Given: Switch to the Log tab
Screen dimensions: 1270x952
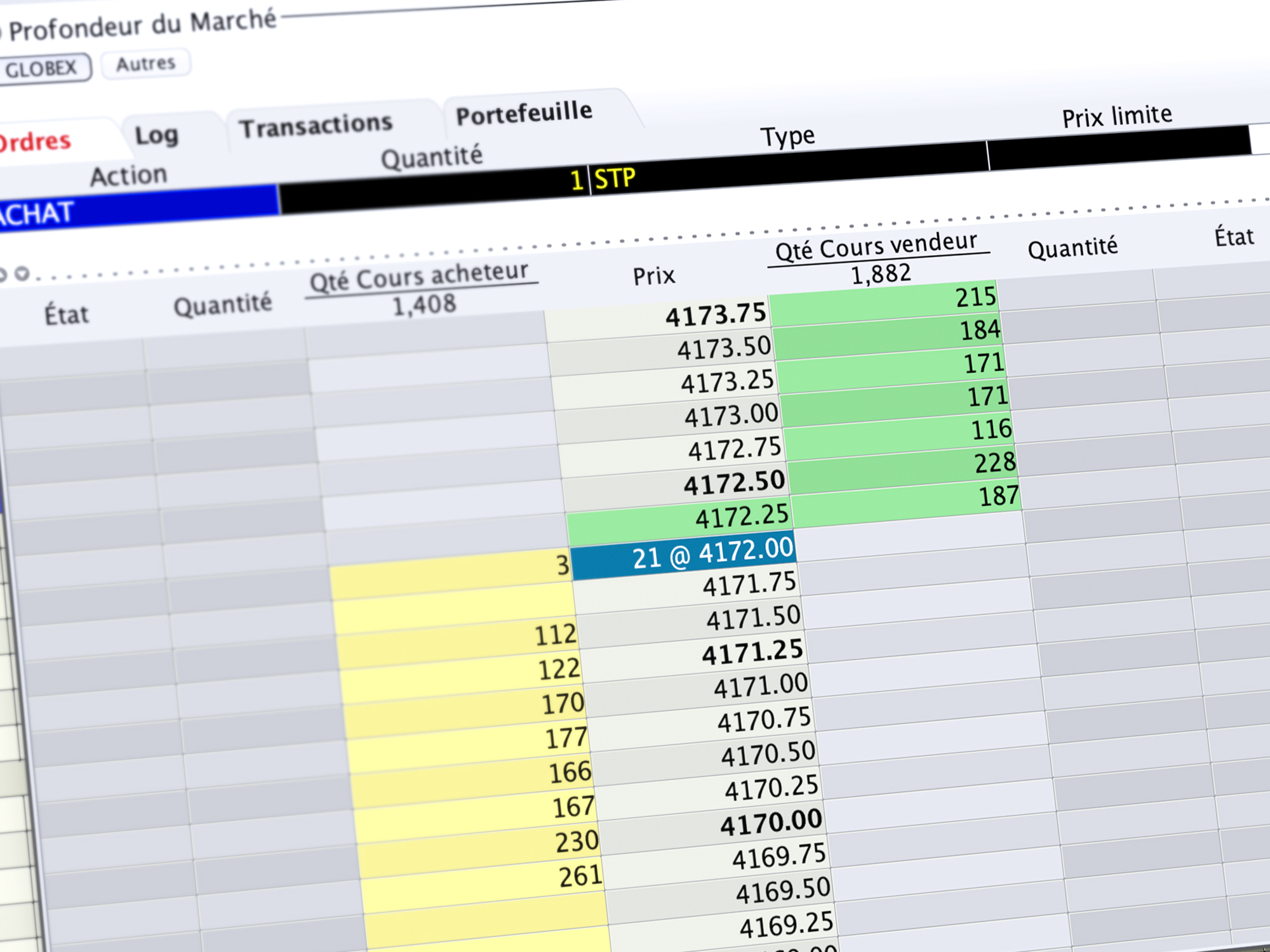Looking at the screenshot, I should click(x=156, y=135).
